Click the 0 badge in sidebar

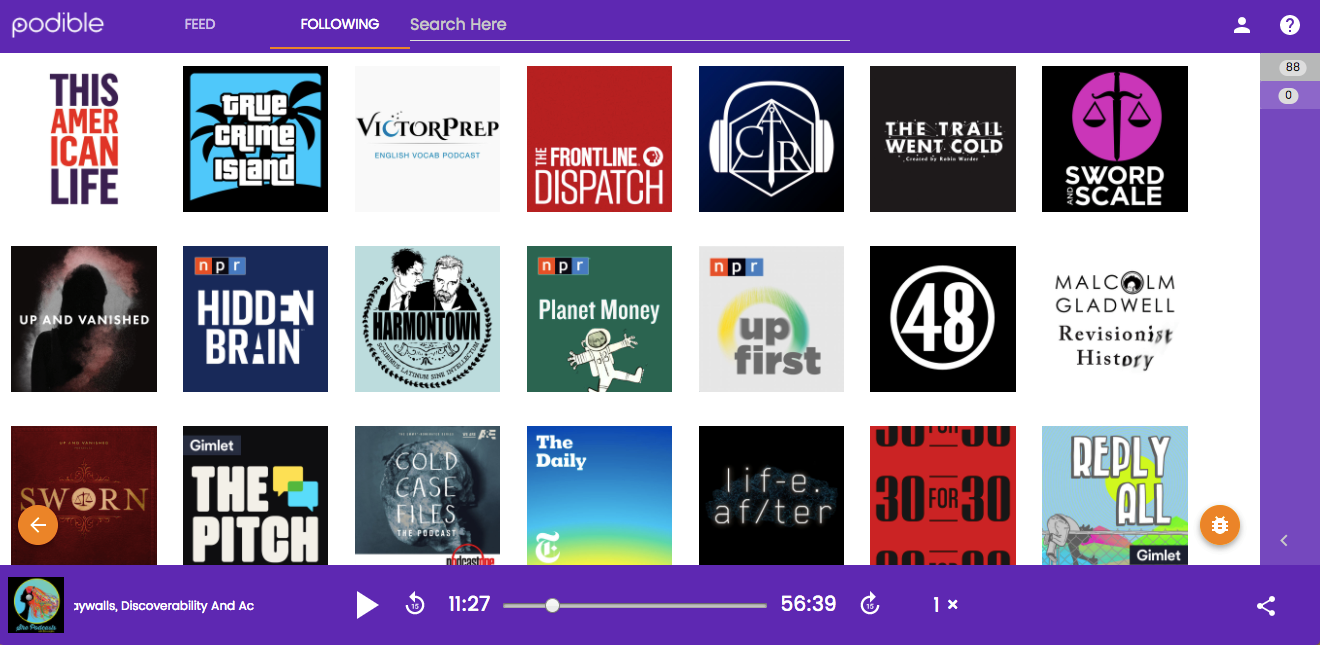1289,96
